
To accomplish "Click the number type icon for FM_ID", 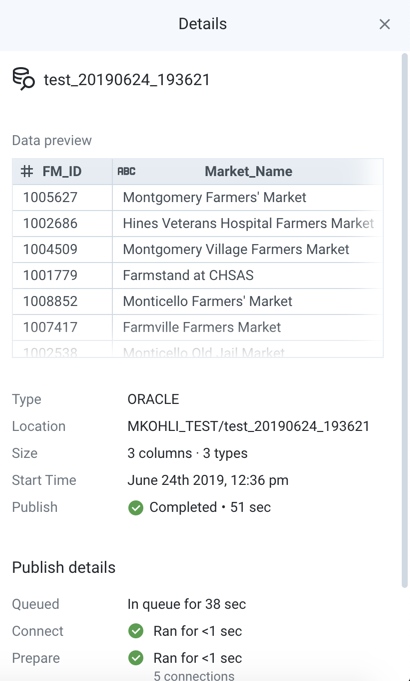I will click(27, 171).
